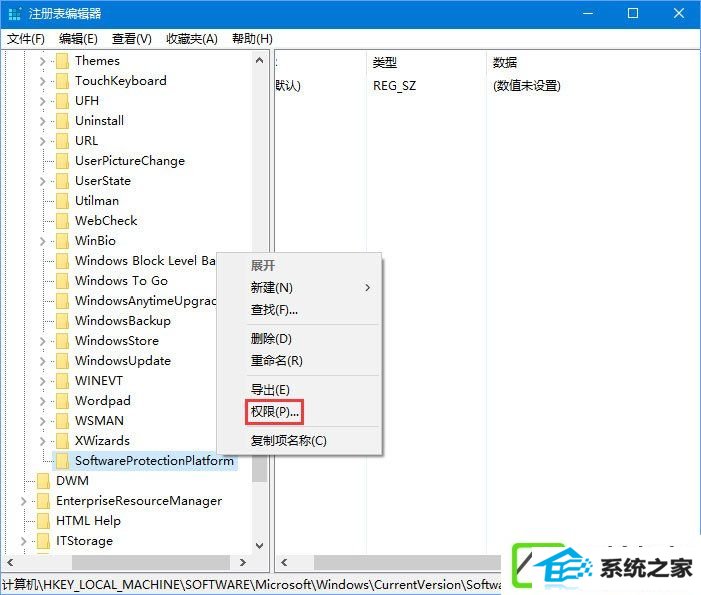The image size is (701, 595).
Task: Select the SoftwareProtectionPlatform tree key
Action: [154, 461]
